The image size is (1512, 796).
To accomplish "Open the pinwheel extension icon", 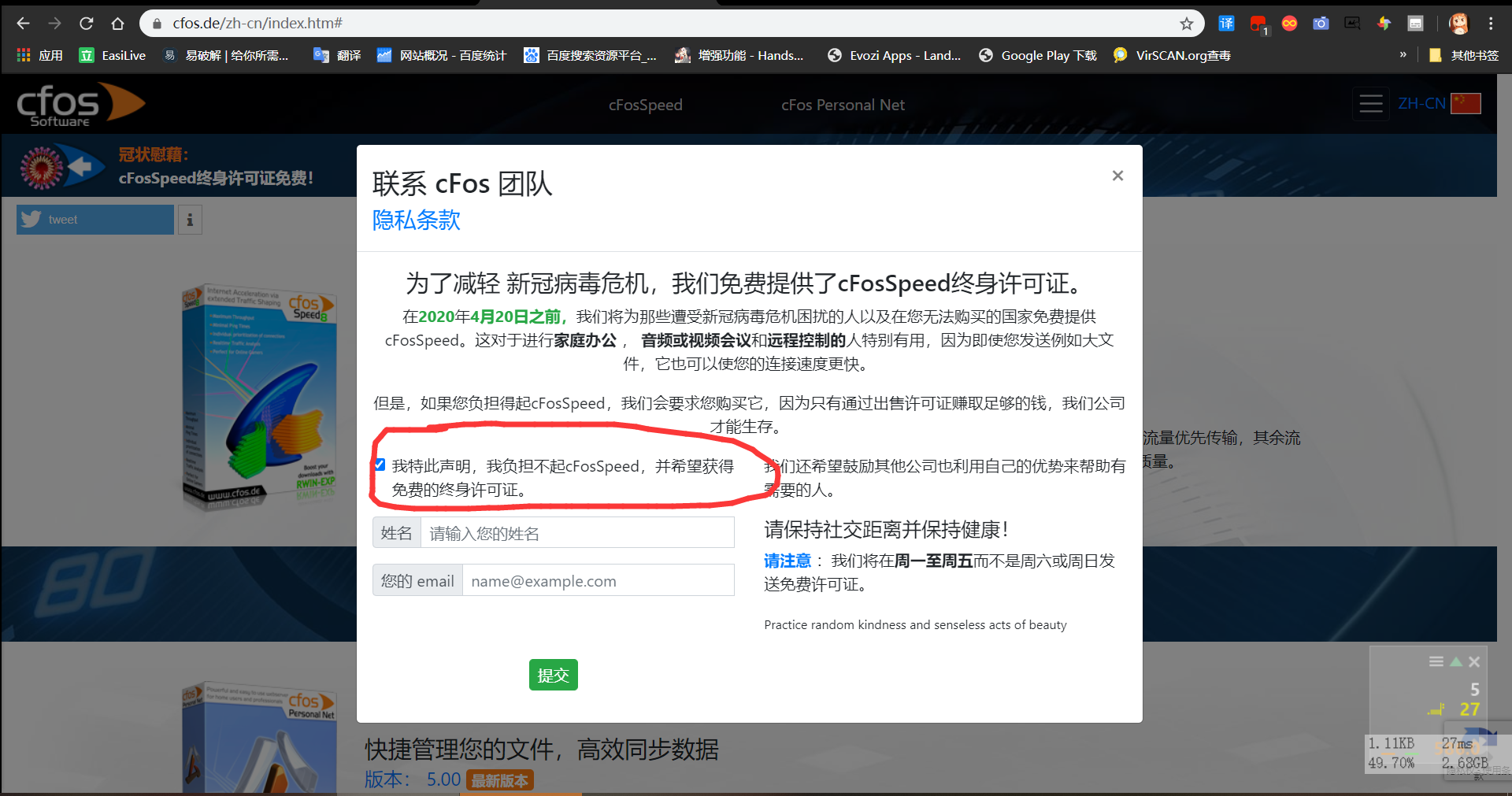I will coord(1384,24).
